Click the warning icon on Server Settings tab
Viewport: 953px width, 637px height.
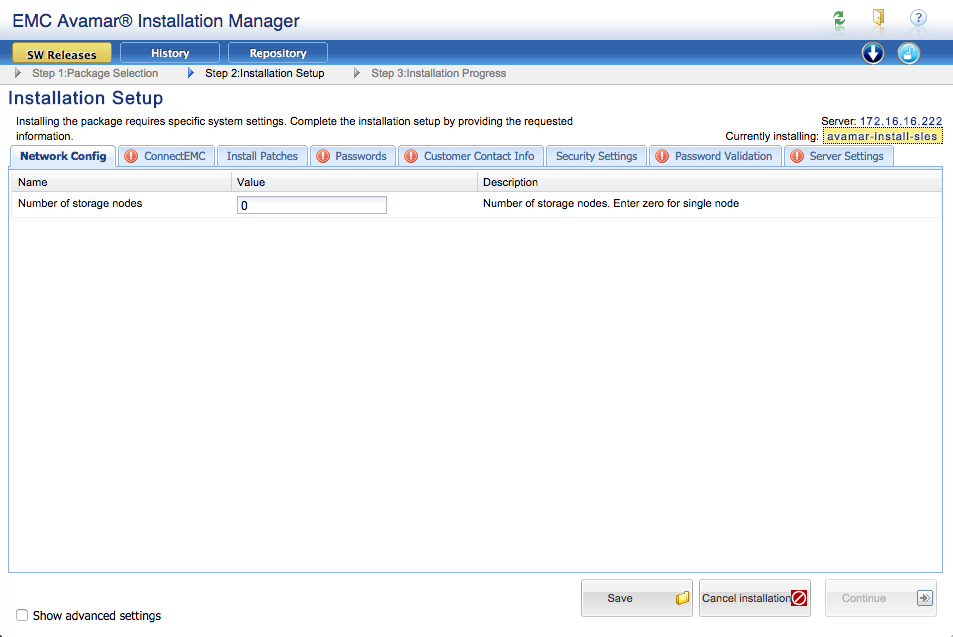coord(796,156)
